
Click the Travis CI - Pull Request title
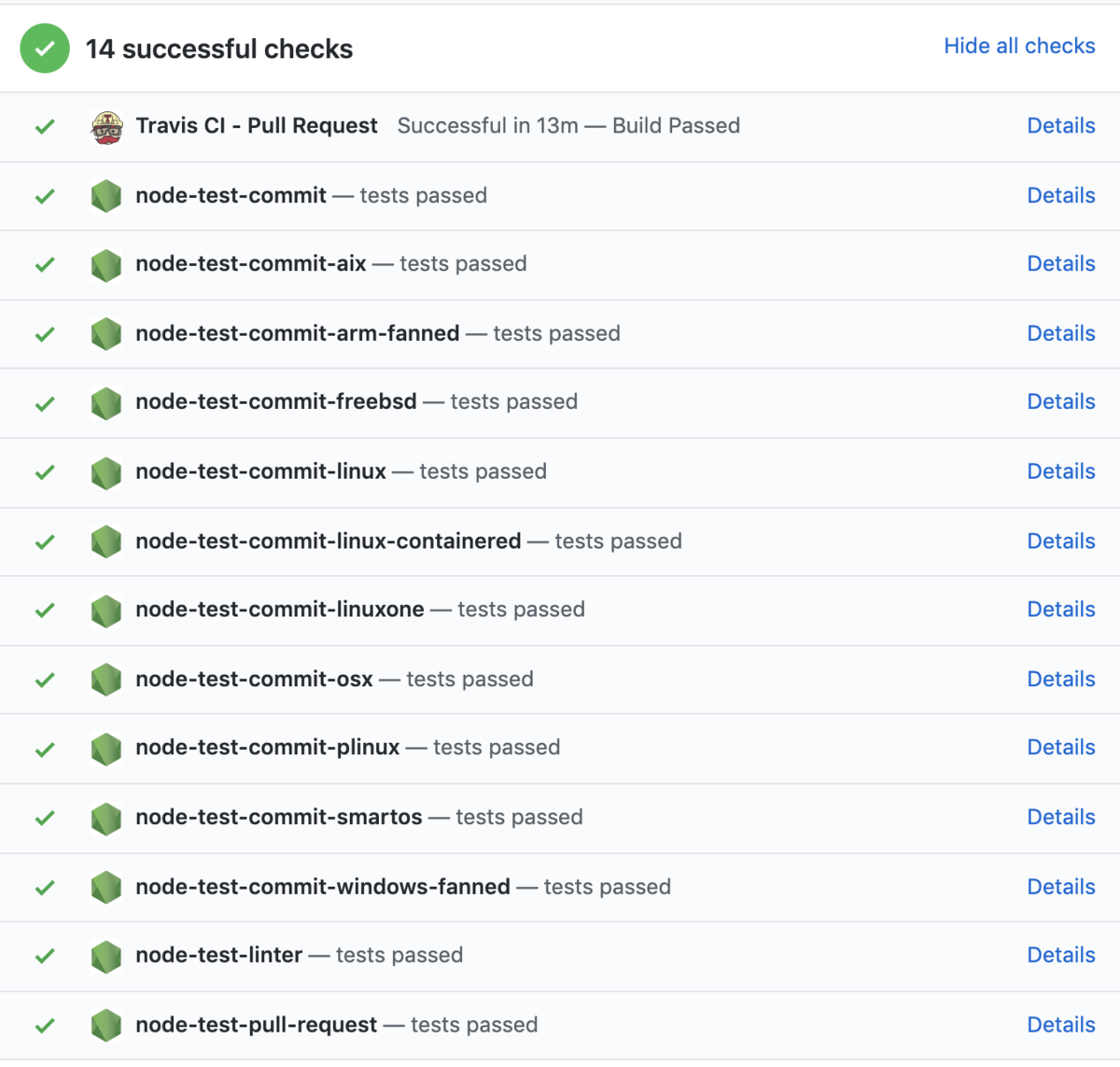pyautogui.click(x=257, y=126)
